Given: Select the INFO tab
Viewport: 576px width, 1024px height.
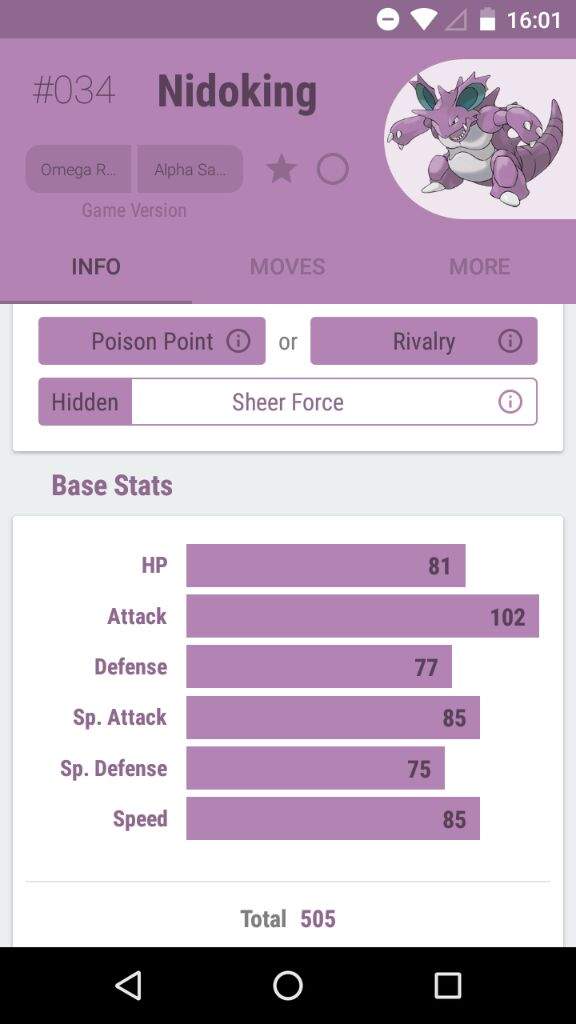Looking at the screenshot, I should tap(96, 266).
